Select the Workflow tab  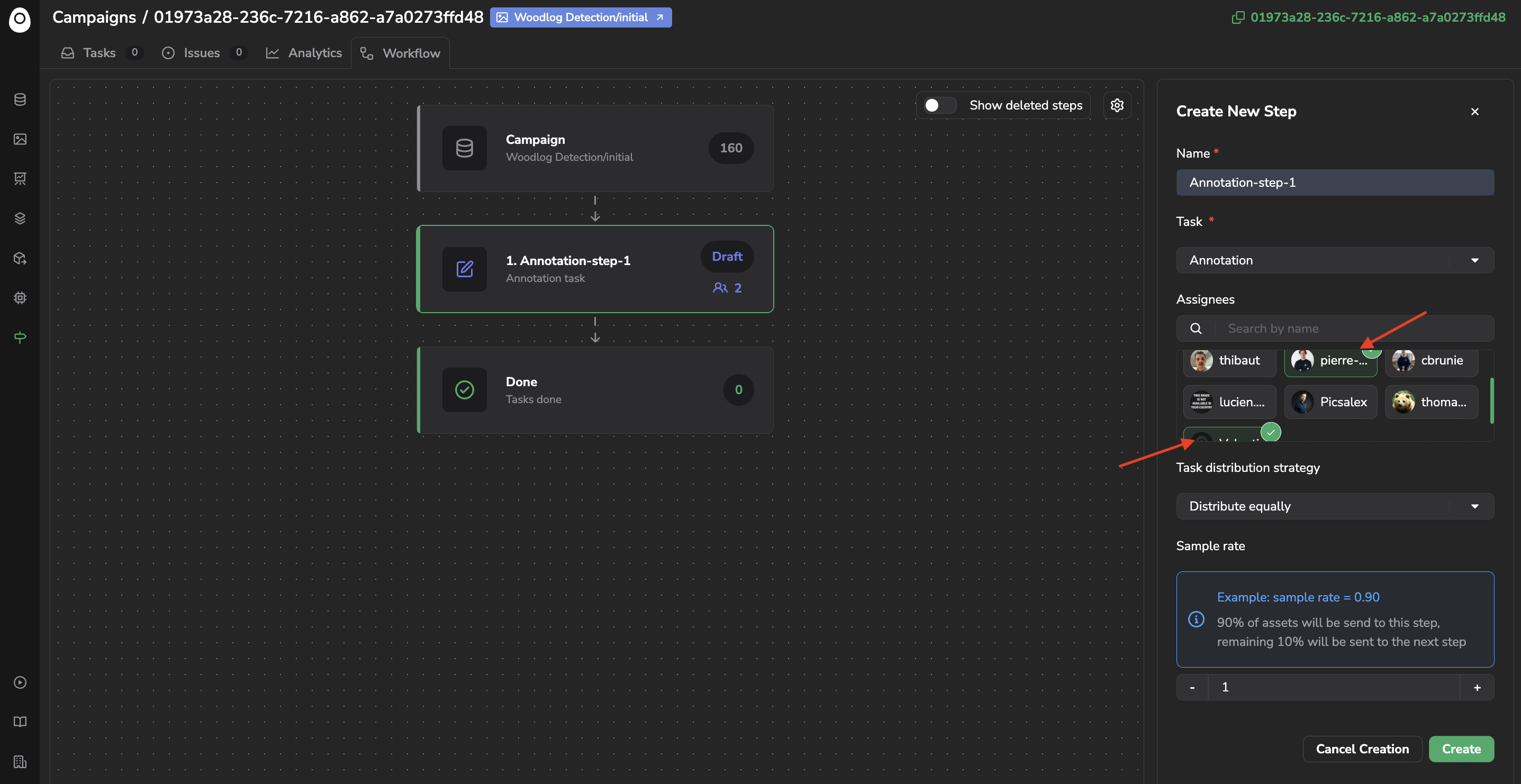click(x=400, y=53)
